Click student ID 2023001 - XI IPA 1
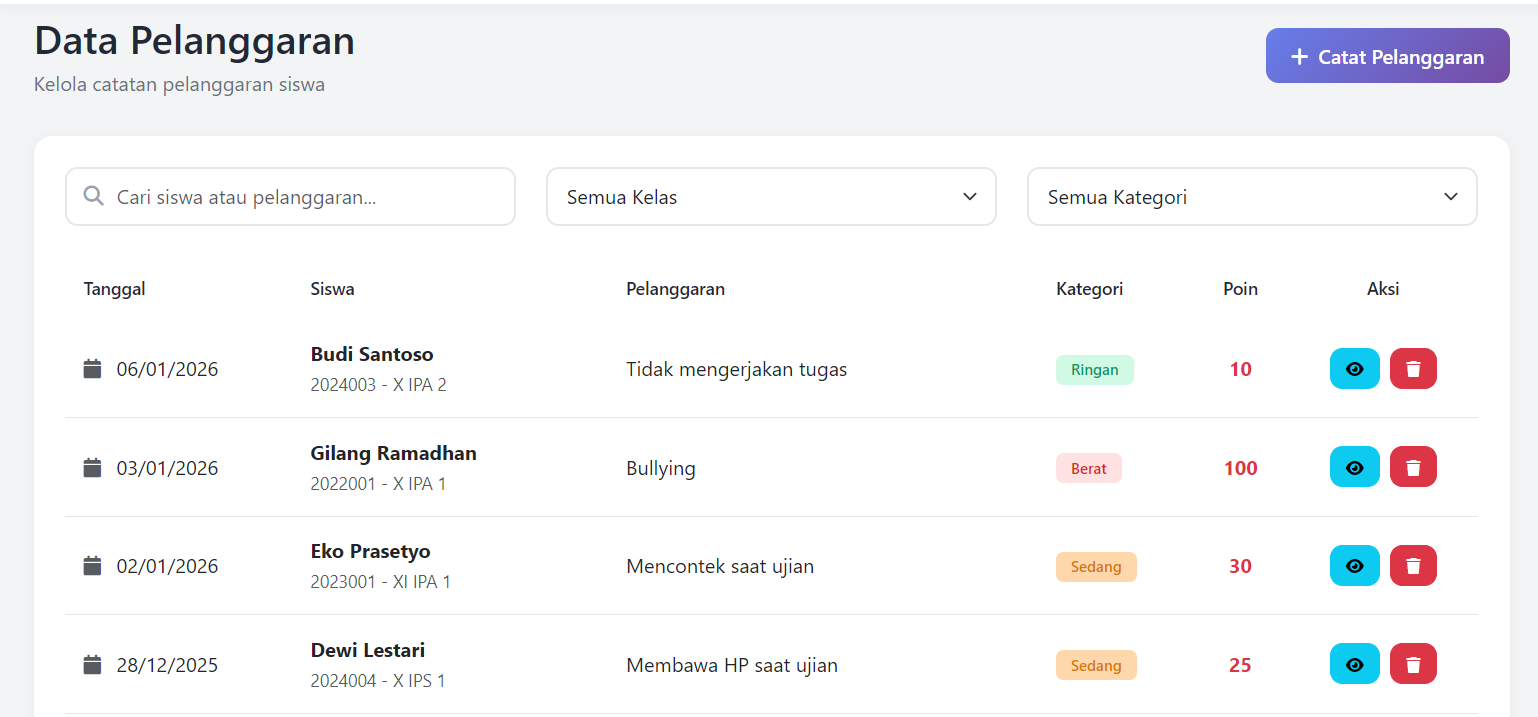Image resolution: width=1538 pixels, height=717 pixels. click(x=381, y=581)
